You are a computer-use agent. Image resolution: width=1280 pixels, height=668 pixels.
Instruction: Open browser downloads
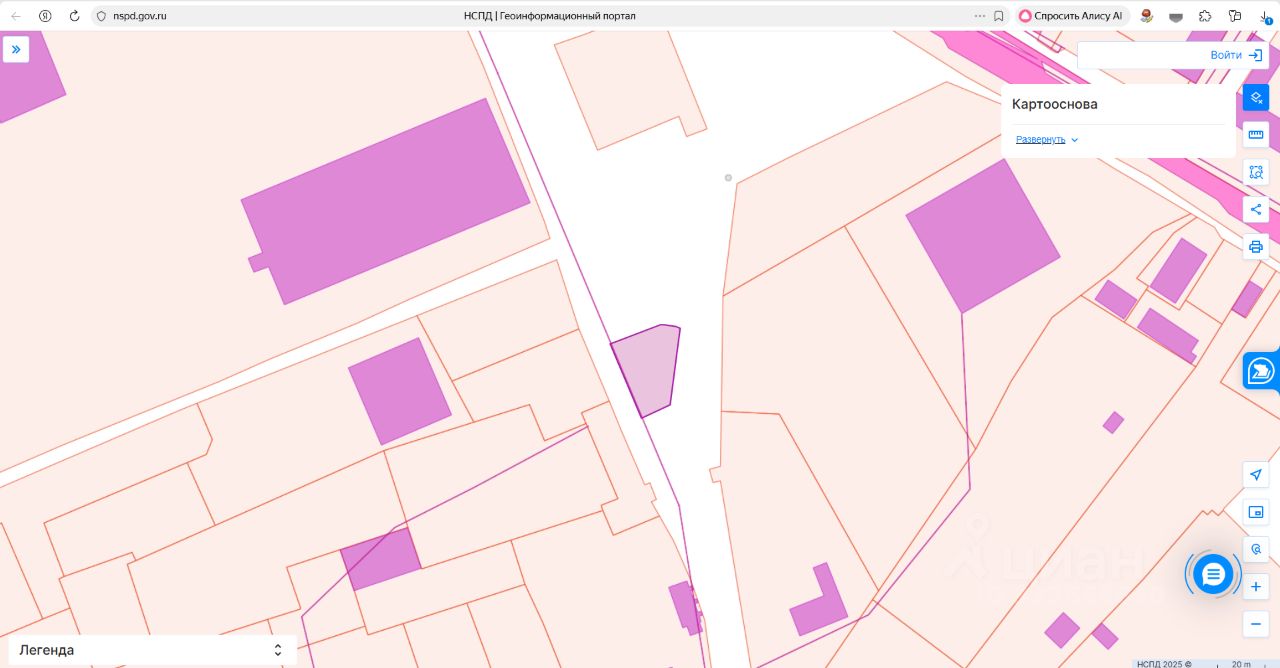coord(1265,16)
